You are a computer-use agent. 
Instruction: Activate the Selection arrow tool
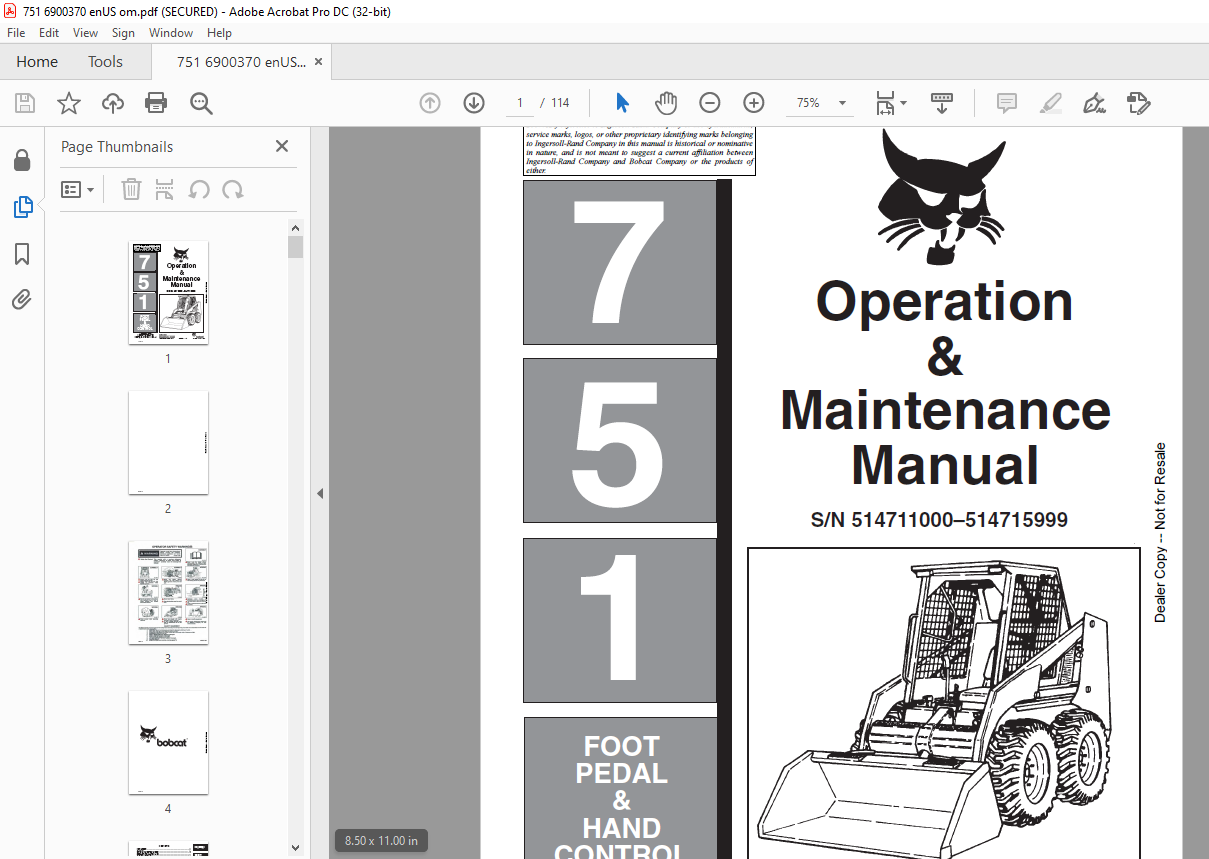coord(622,103)
